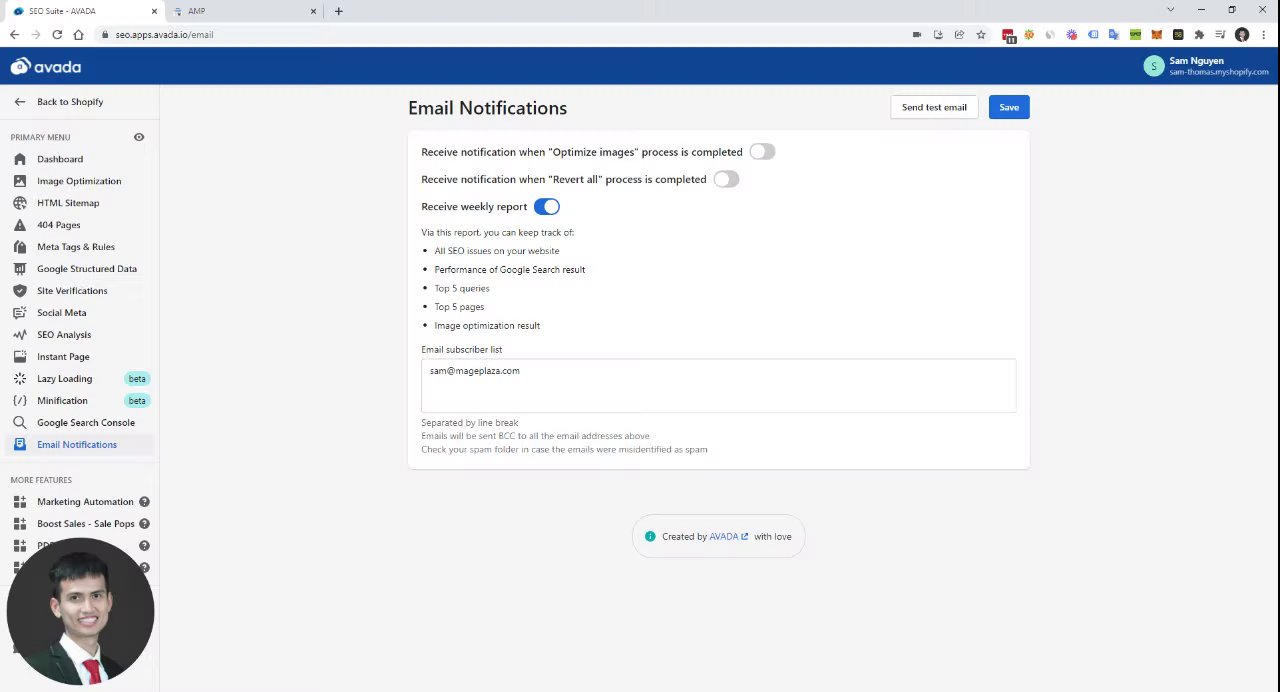1280x692 pixels.
Task: Enable Revert all completion notification toggle
Action: [726, 179]
